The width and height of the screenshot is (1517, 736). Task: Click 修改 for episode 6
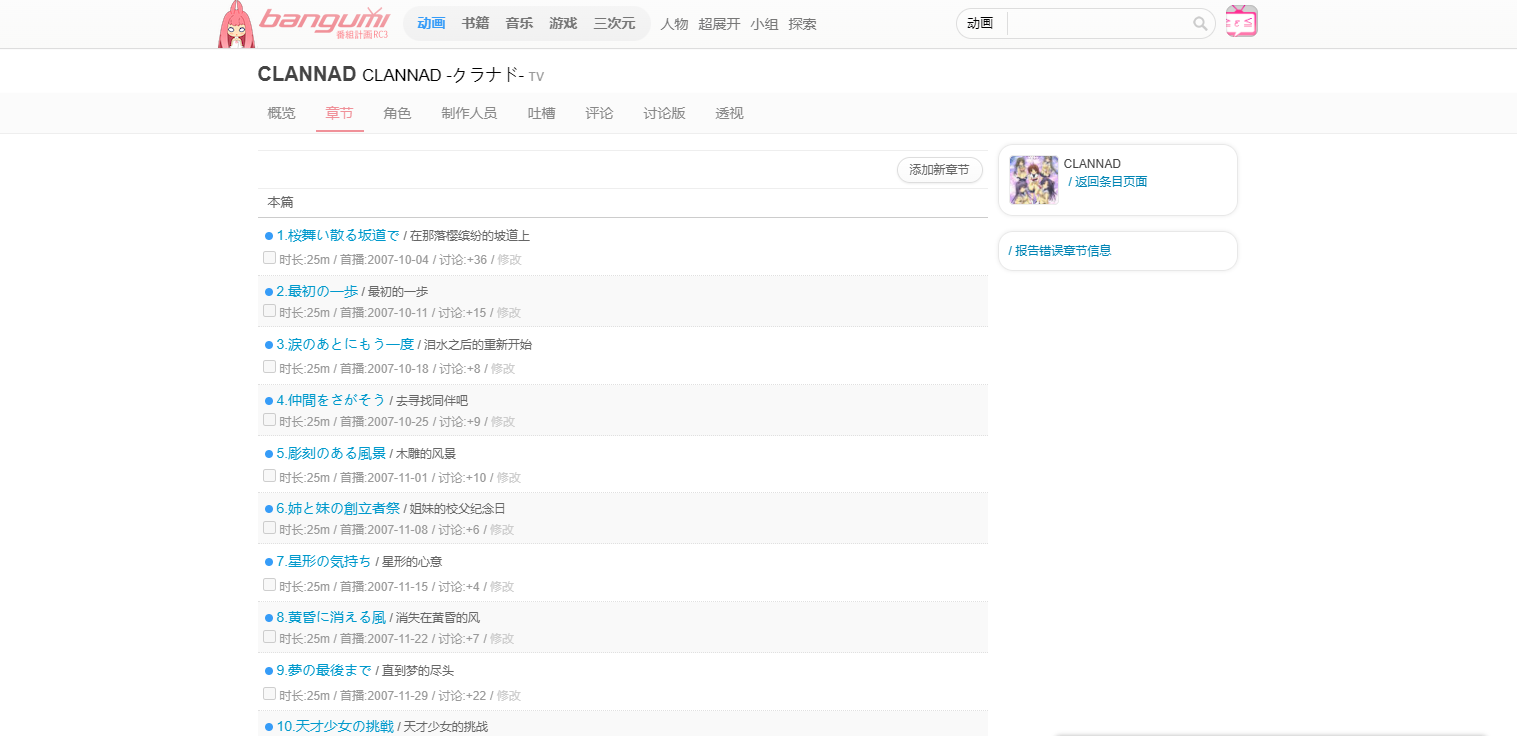(x=501, y=530)
